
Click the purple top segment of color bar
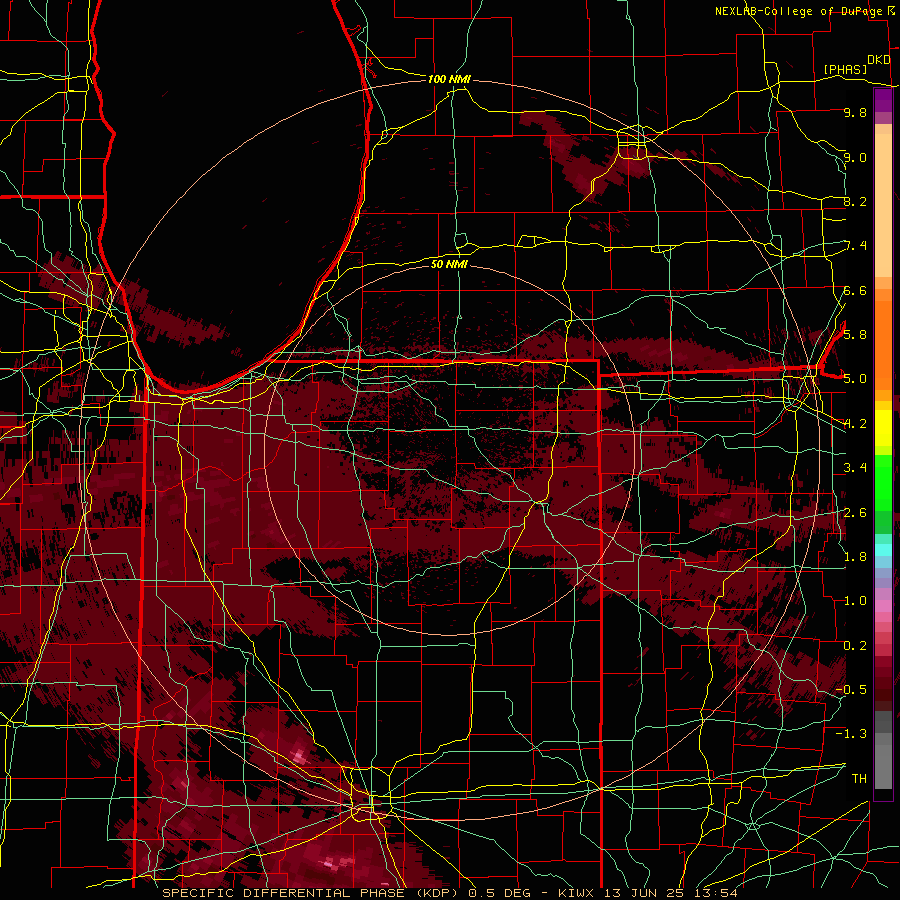click(883, 100)
